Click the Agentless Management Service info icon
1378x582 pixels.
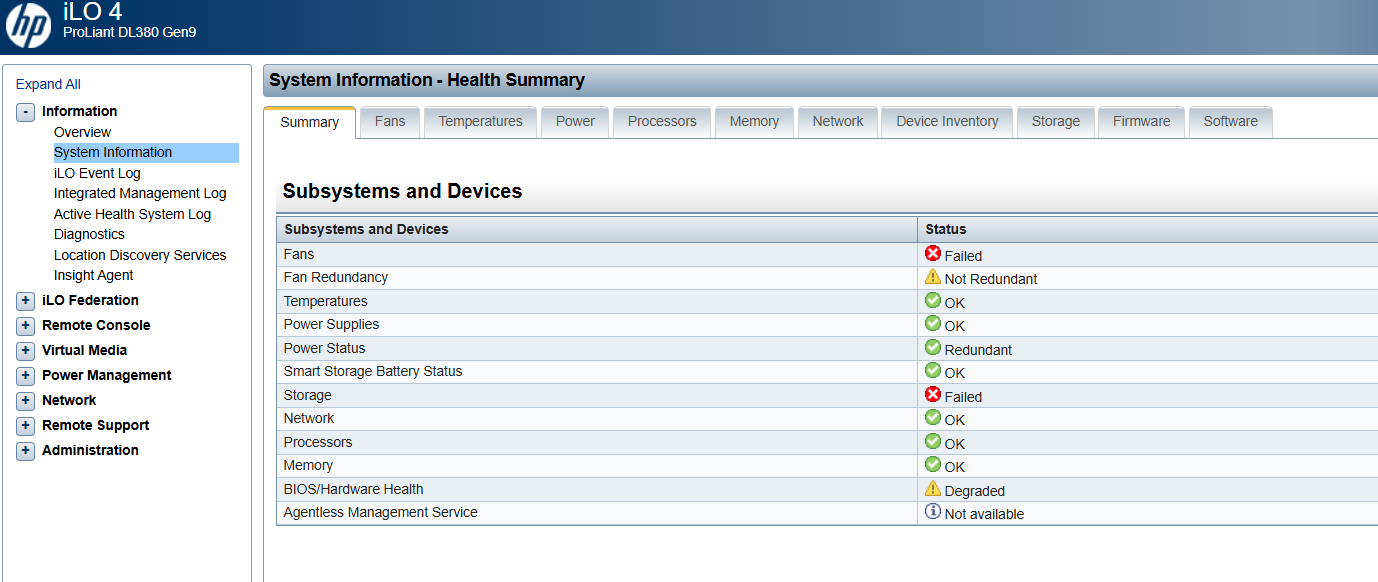pyautogui.click(x=933, y=512)
